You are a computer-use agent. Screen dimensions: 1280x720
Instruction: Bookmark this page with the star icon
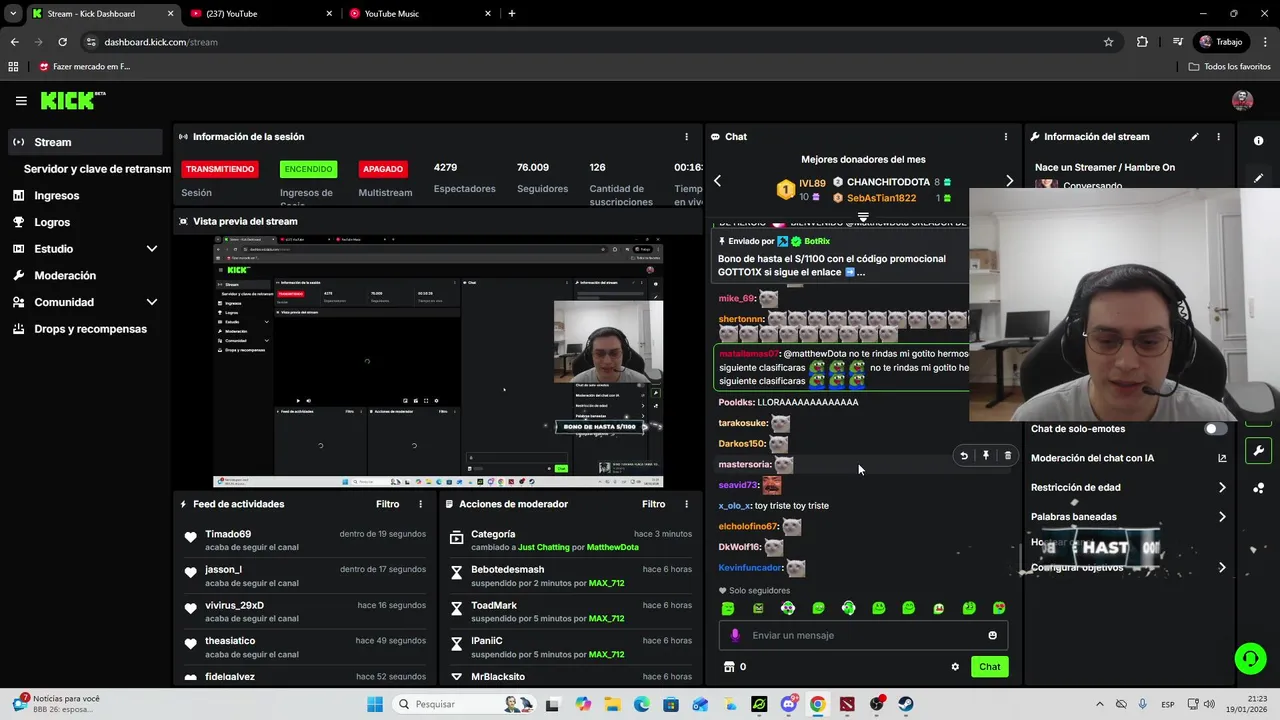[x=1108, y=42]
